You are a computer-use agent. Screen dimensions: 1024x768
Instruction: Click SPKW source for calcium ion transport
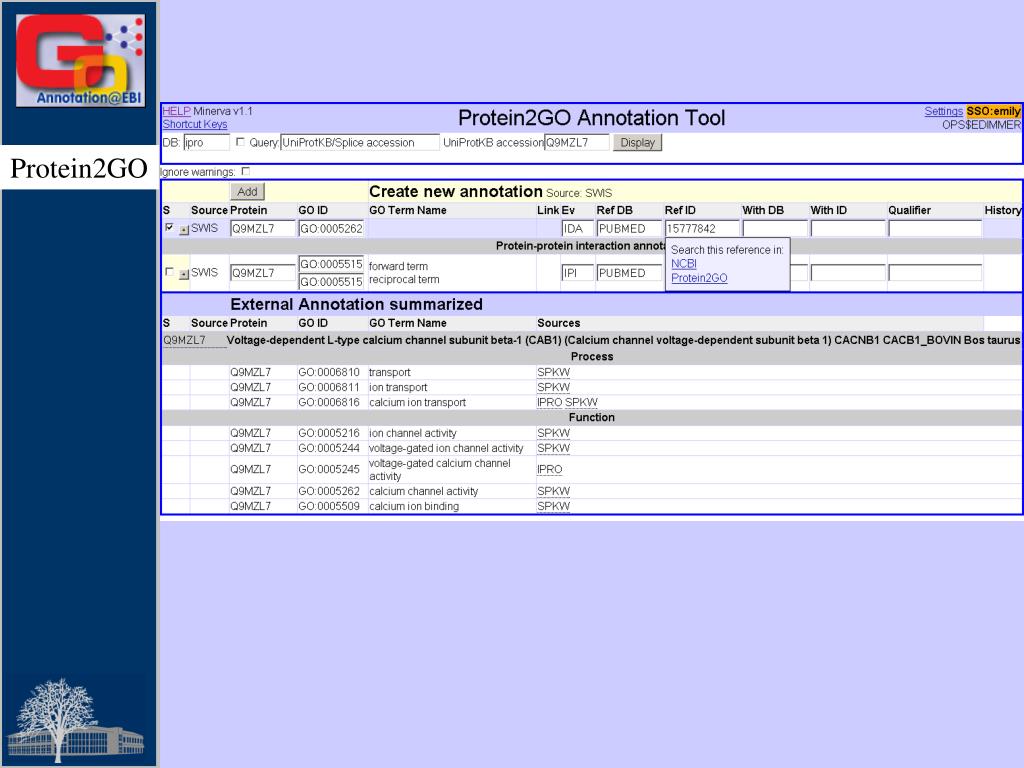pos(582,402)
